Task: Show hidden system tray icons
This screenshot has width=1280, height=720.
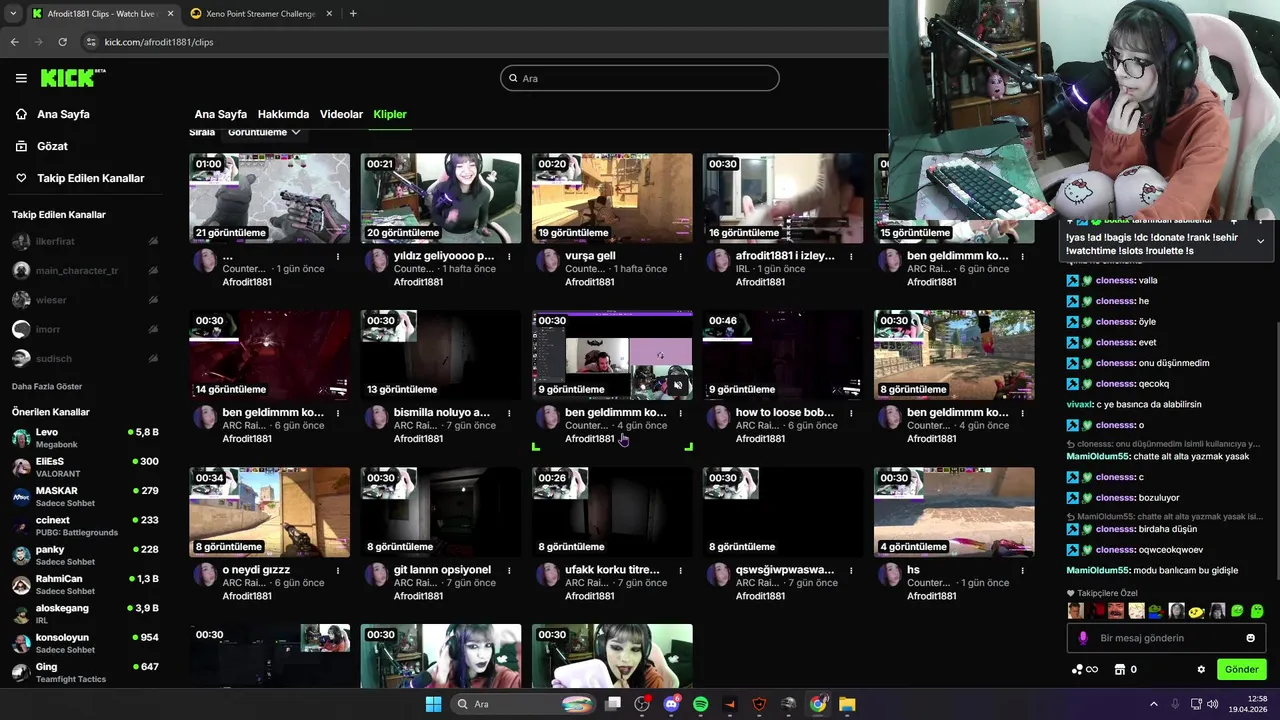Action: (x=1153, y=704)
